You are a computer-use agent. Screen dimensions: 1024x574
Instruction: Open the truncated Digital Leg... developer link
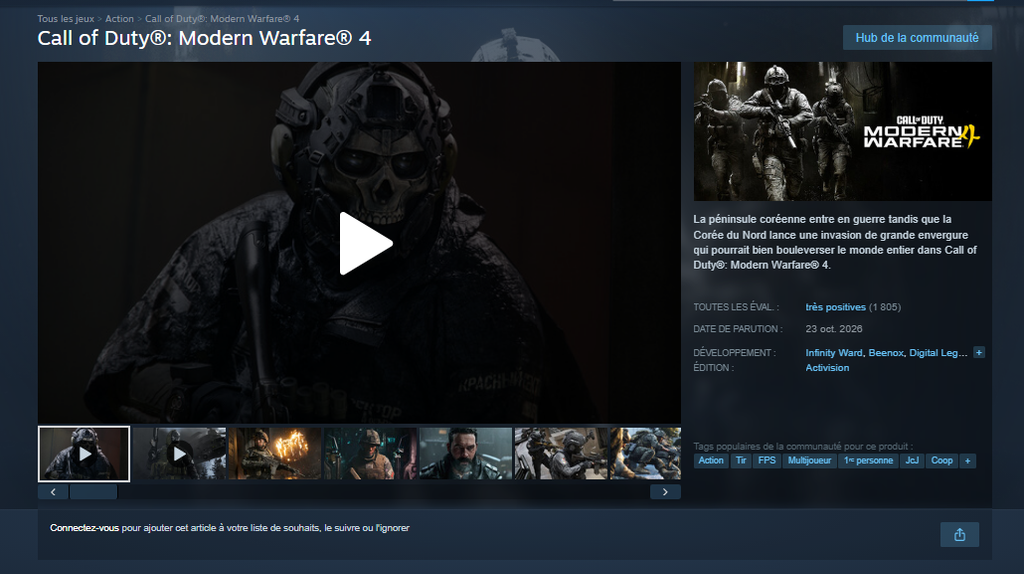tap(938, 353)
